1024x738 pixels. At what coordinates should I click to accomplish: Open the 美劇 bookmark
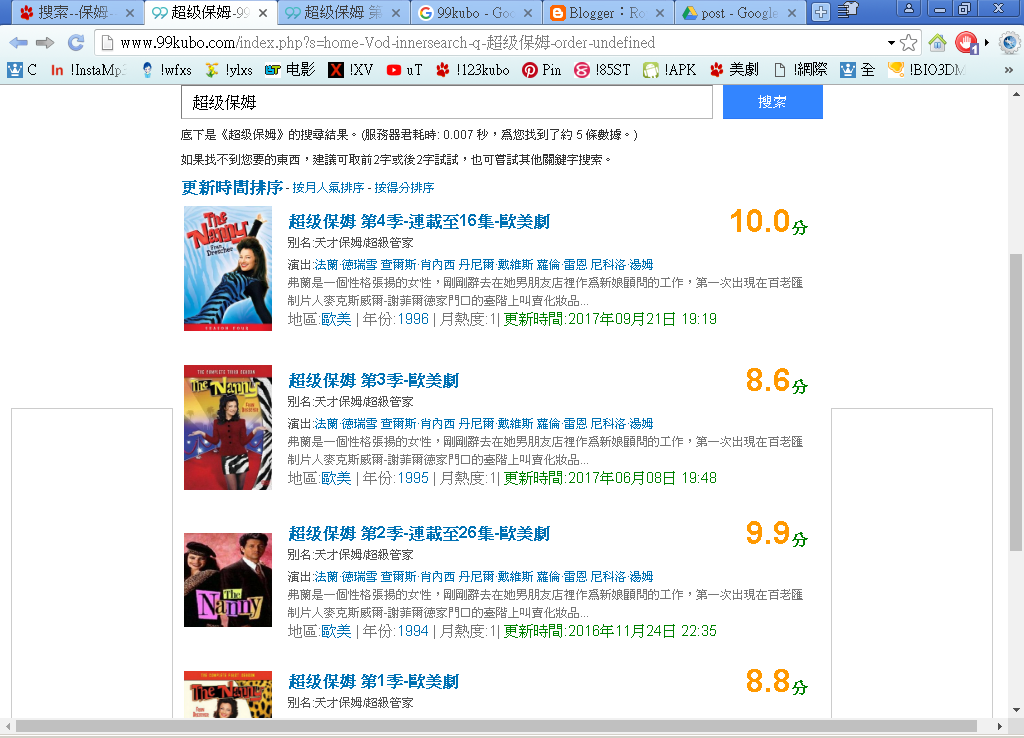point(735,70)
